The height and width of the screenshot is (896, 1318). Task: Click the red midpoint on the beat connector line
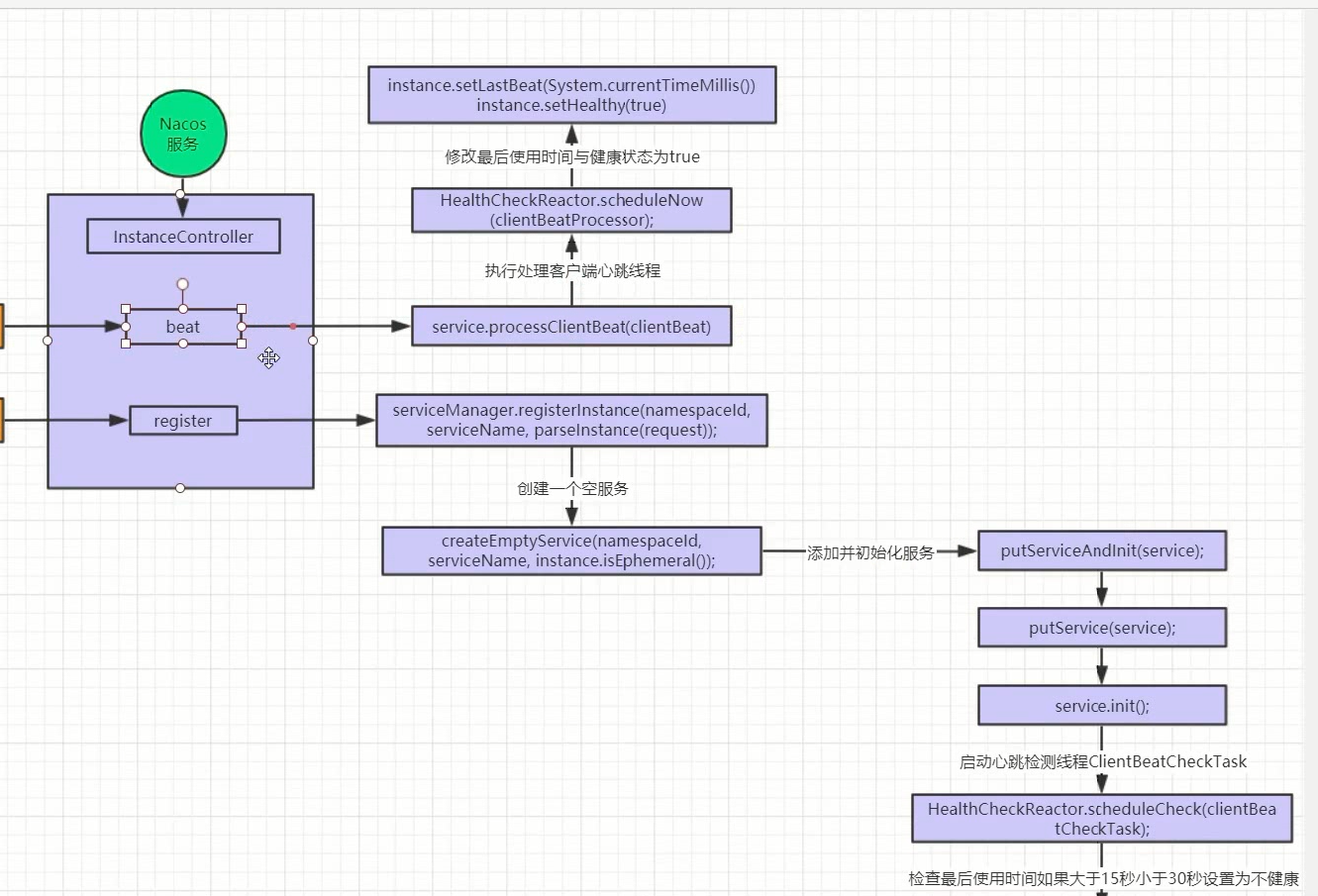tap(293, 326)
